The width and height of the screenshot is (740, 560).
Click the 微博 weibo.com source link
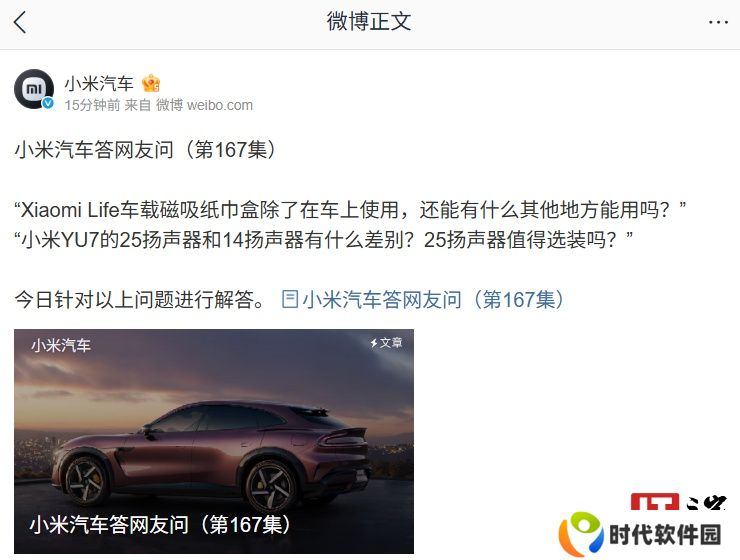[204, 105]
